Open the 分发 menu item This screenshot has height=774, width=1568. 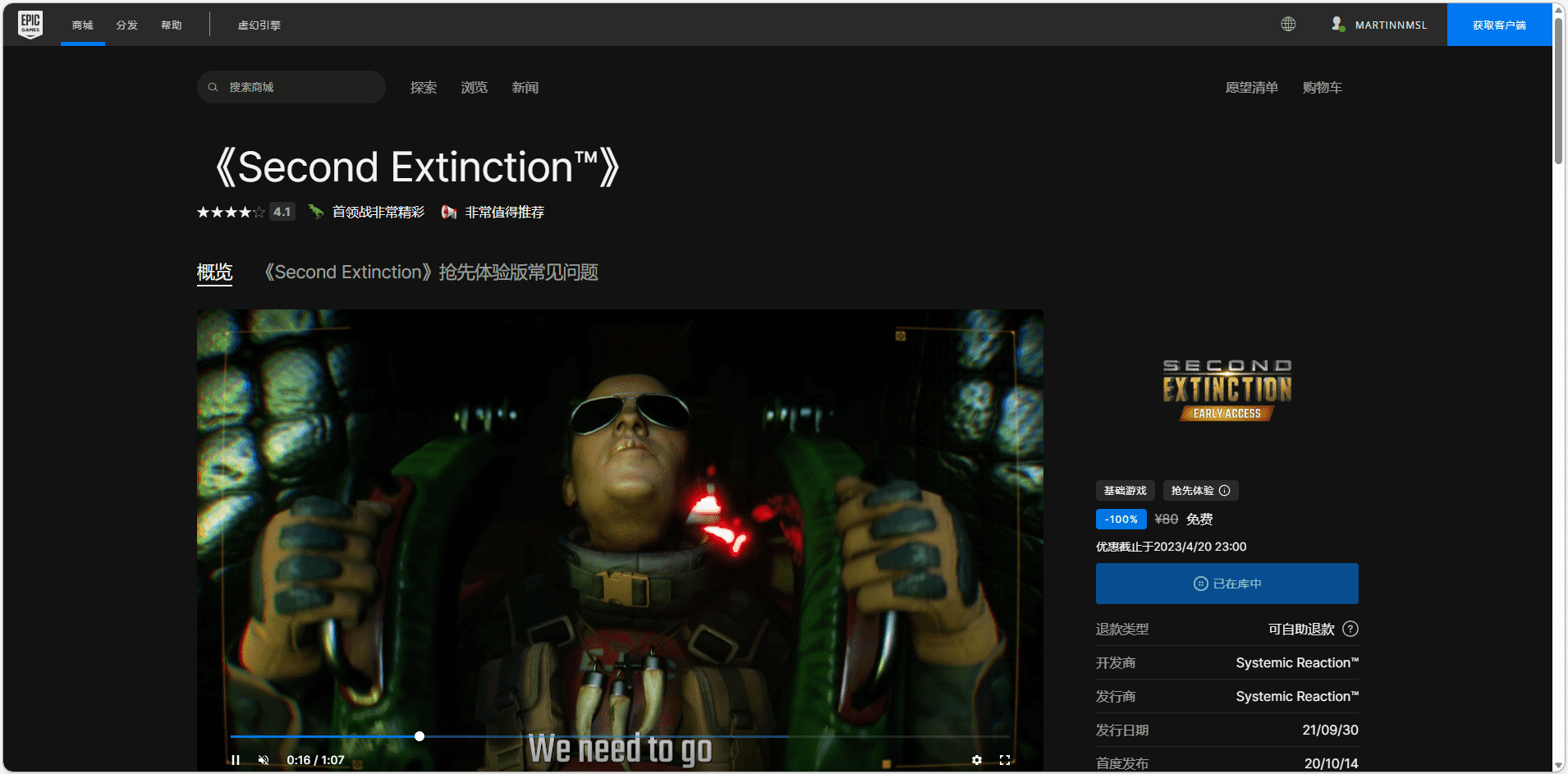coord(127,25)
